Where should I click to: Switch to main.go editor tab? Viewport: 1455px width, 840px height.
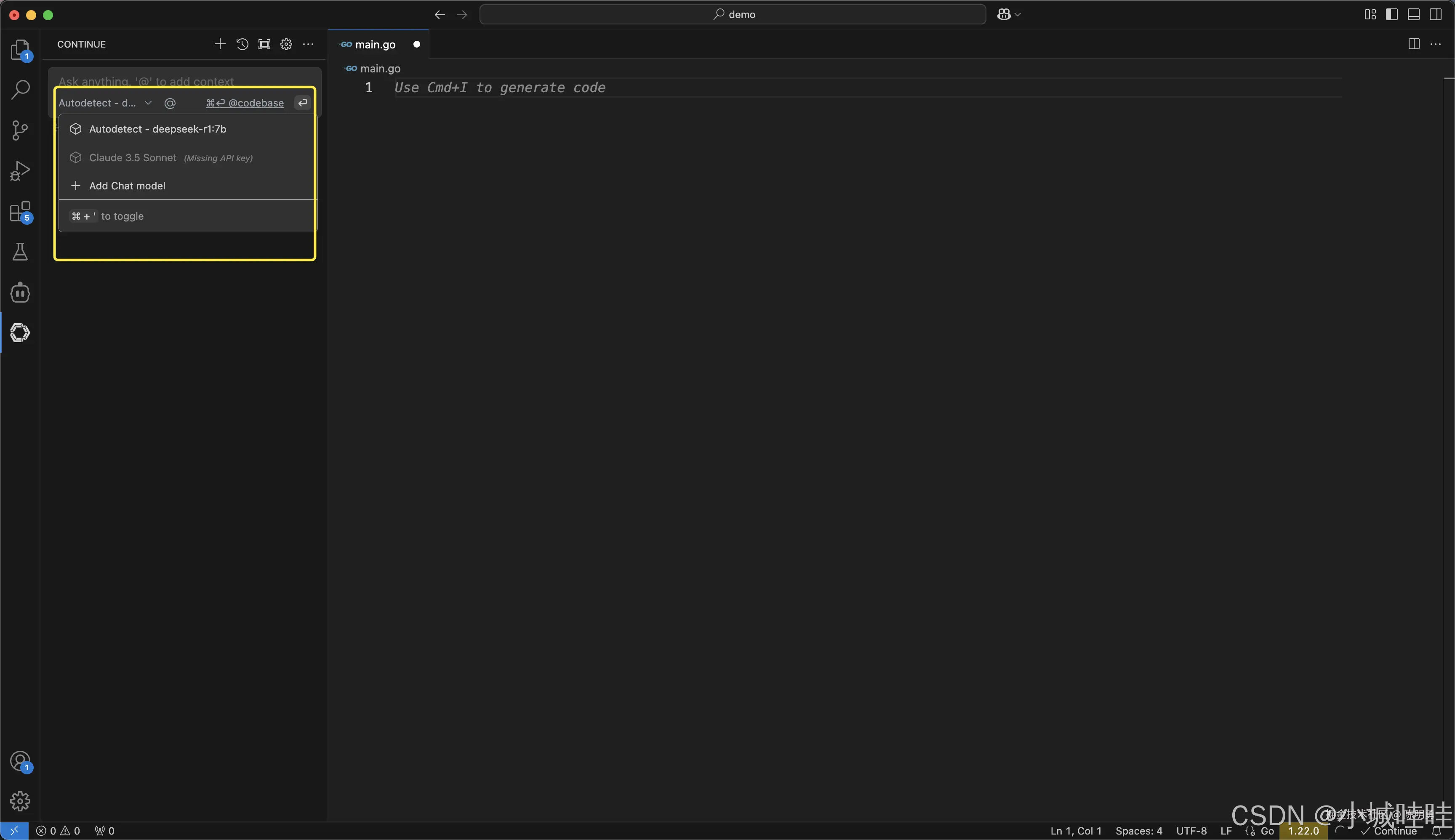click(375, 45)
